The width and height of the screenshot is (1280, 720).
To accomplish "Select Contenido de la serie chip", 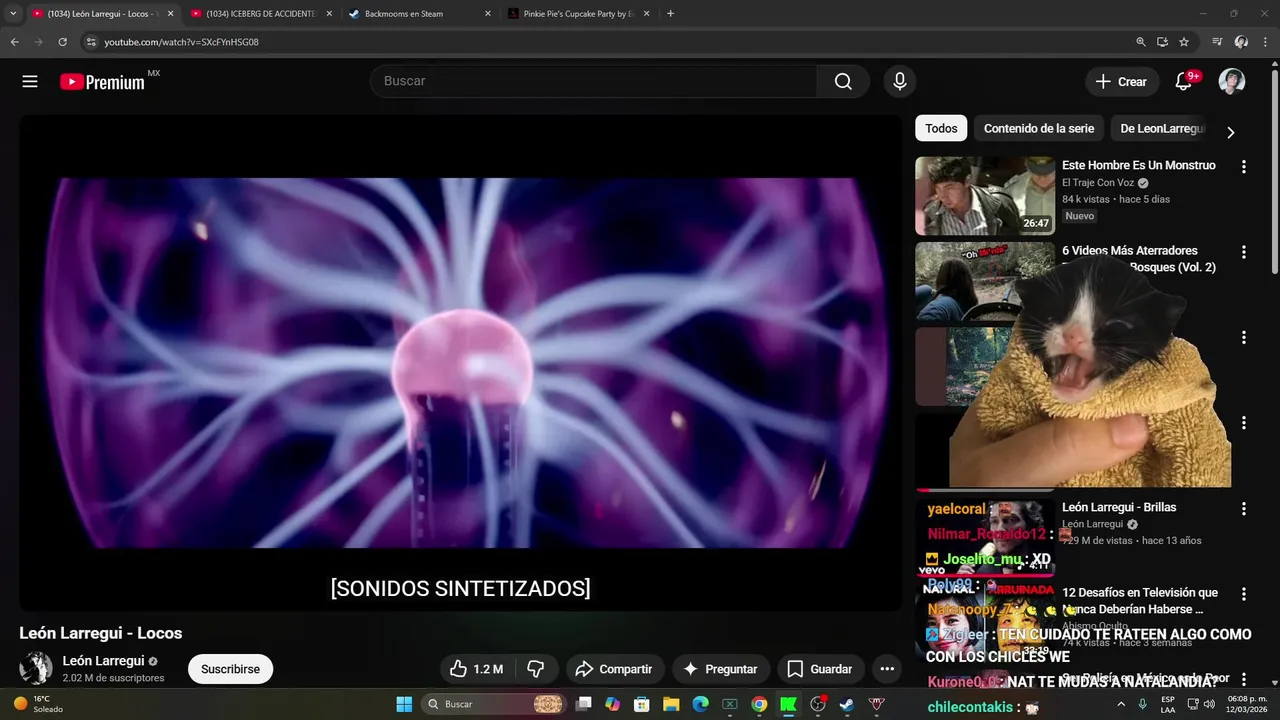I will [x=1039, y=129].
